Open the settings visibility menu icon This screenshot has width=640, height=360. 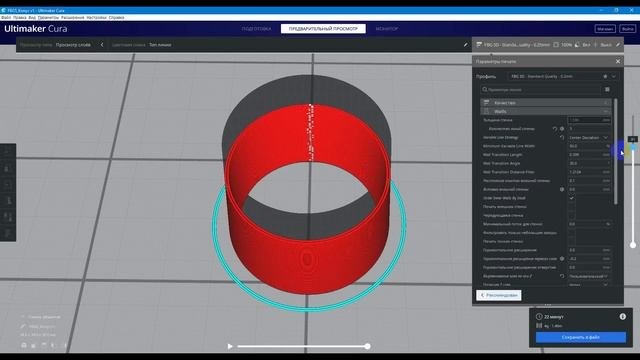click(607, 89)
